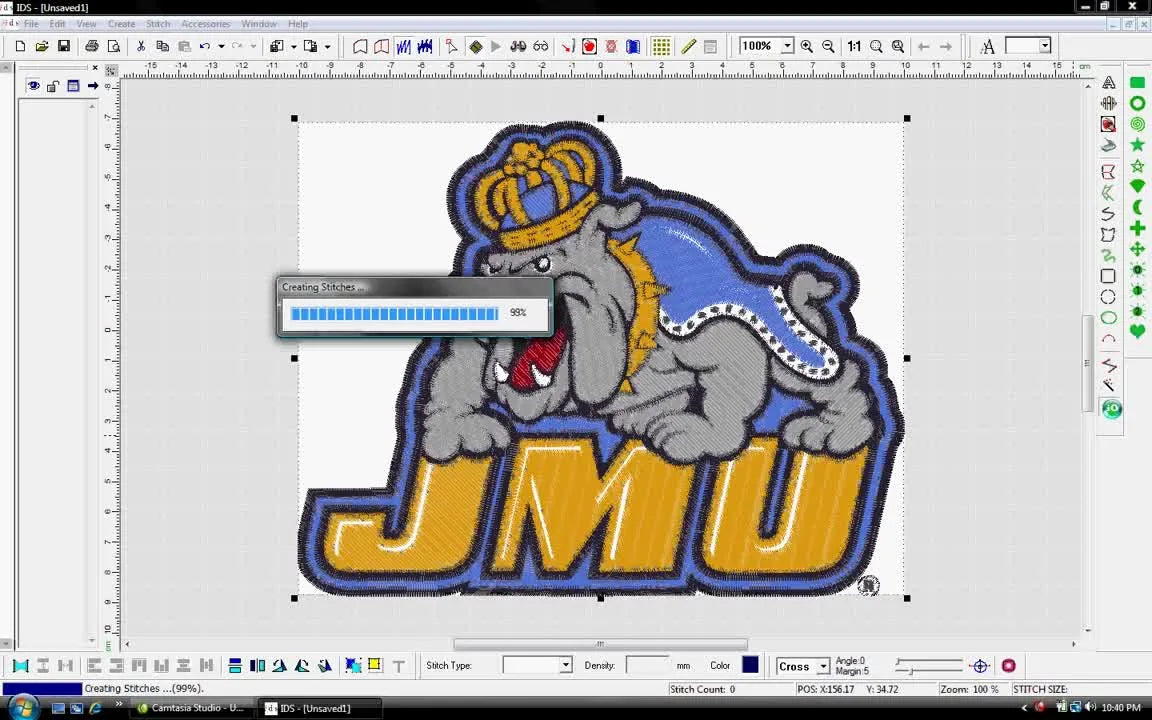
Task: Toggle the blue stitch view icon
Action: coord(403,46)
